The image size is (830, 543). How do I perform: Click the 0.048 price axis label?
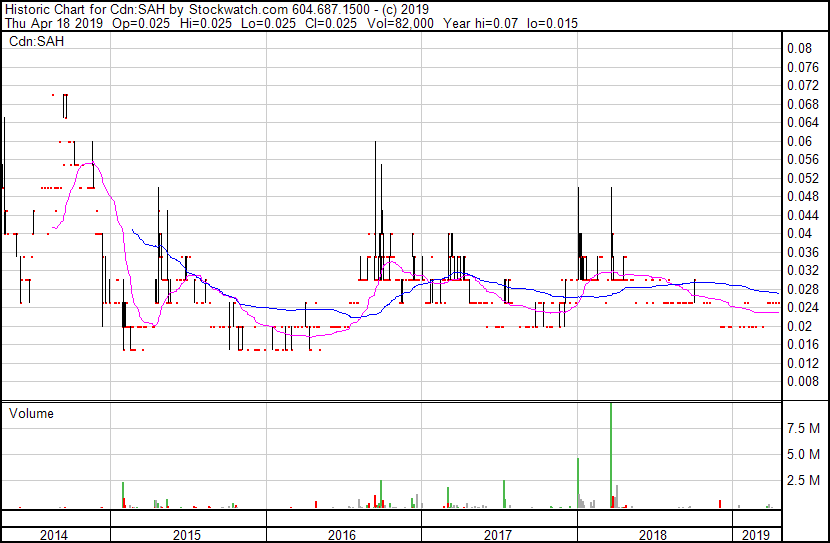pyautogui.click(x=802, y=196)
